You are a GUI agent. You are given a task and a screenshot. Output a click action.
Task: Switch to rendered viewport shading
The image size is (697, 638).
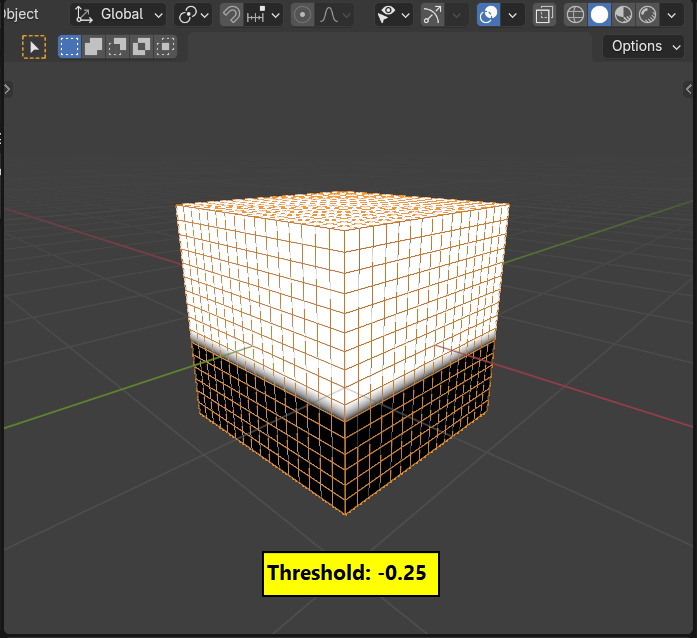pyautogui.click(x=647, y=15)
